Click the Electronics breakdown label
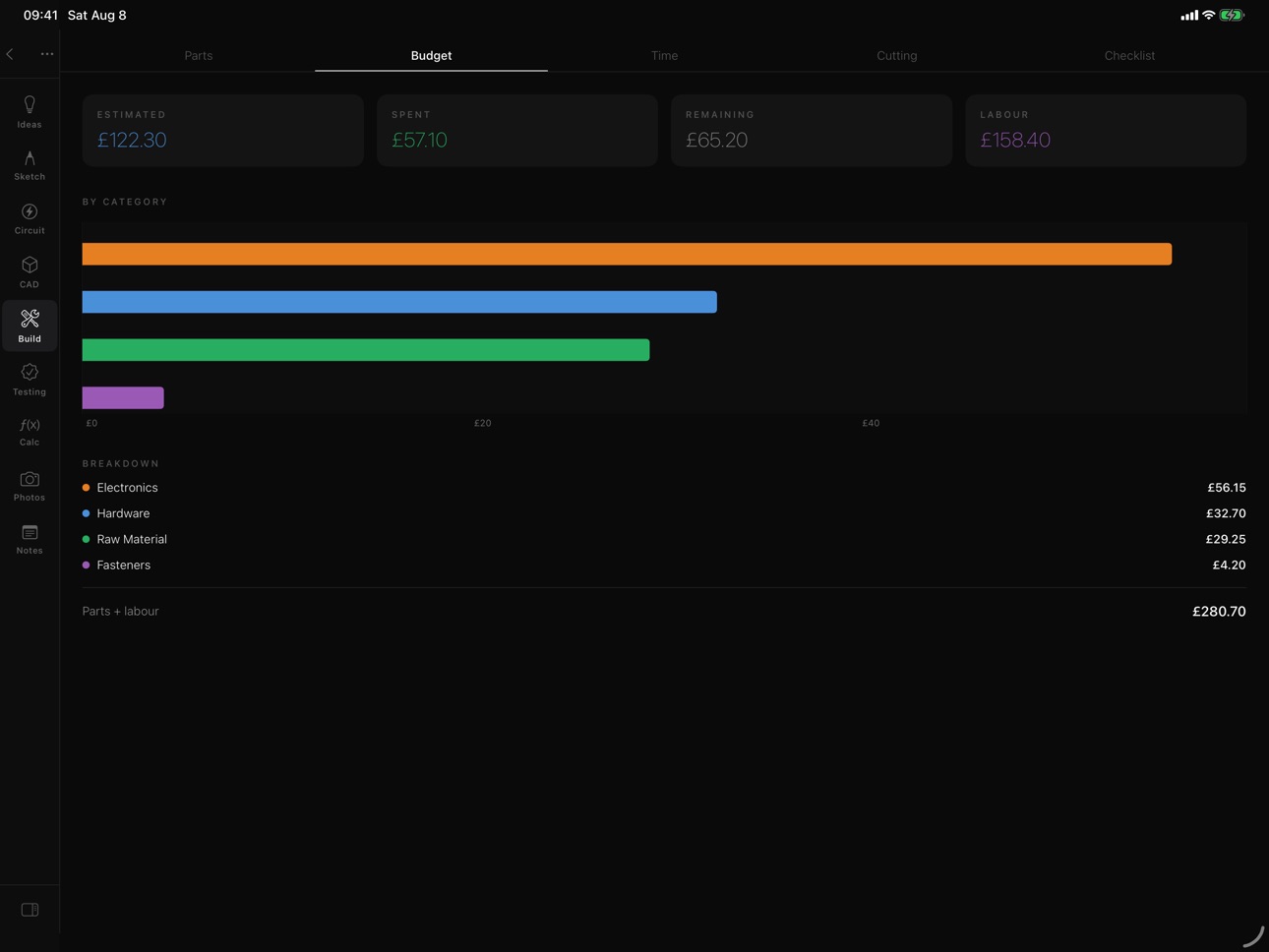The width and height of the screenshot is (1269, 952). pyautogui.click(x=127, y=488)
